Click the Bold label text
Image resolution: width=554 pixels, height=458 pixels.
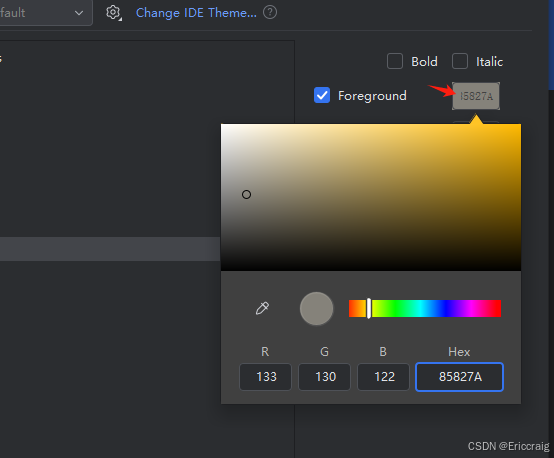coord(424,61)
